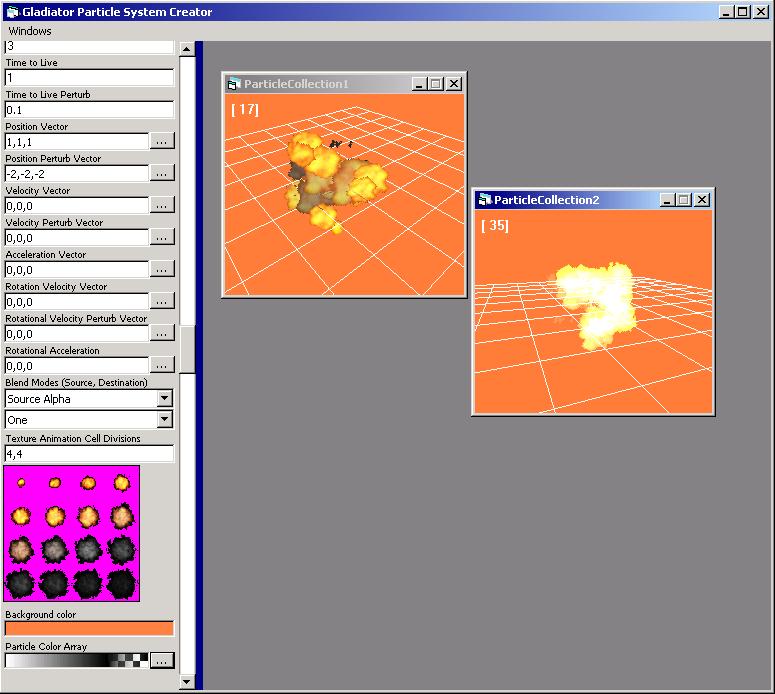Click the ParticleCollection2 title bar
Screen dimensions: 775x694
point(593,200)
